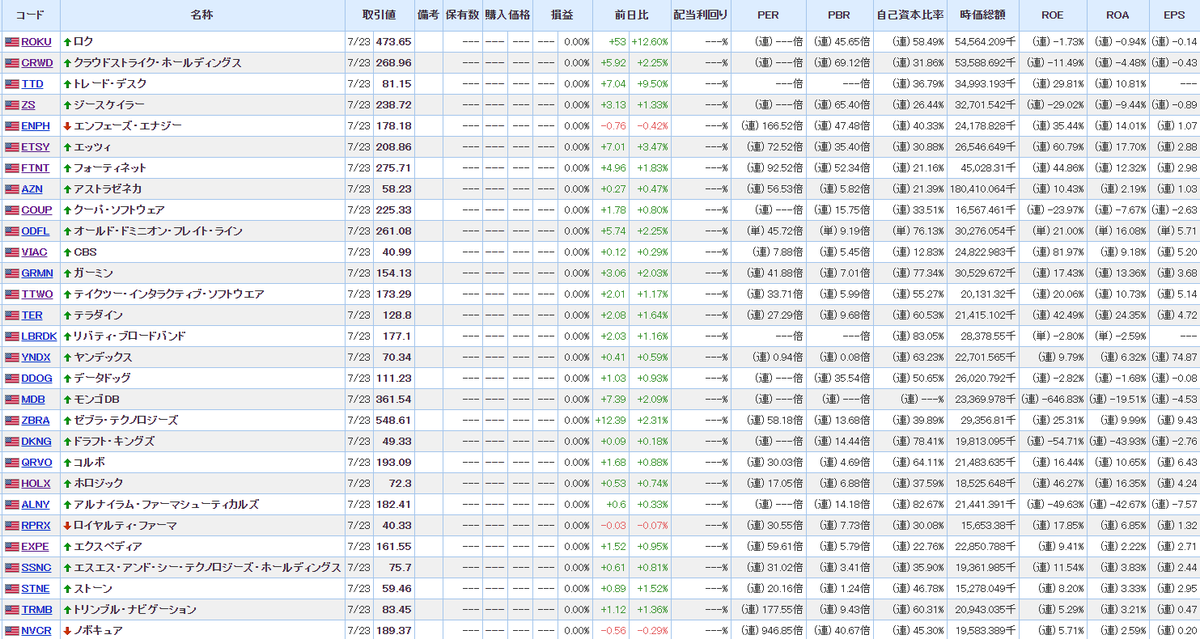Open the COUP ticker link

pos(36,210)
